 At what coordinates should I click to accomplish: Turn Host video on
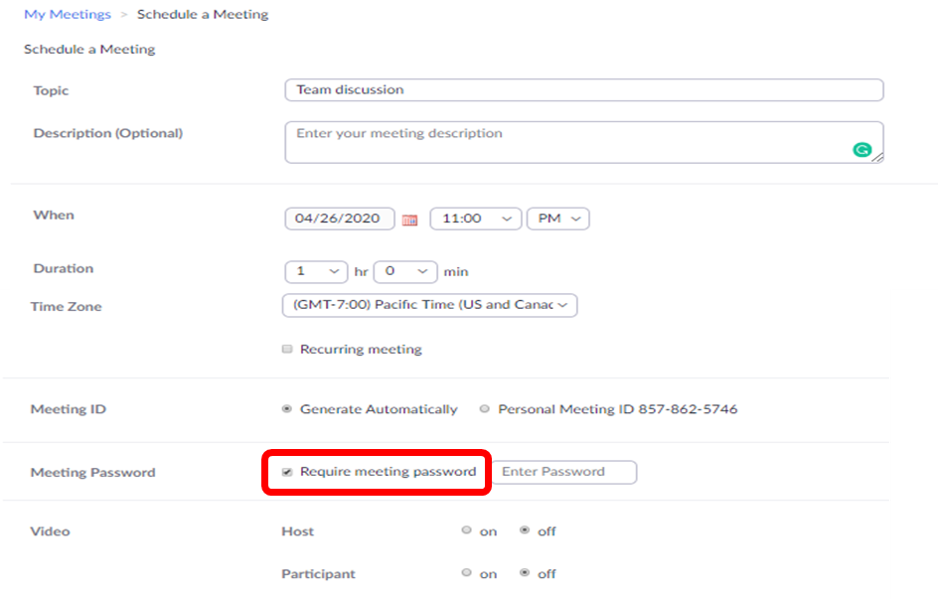[467, 530]
